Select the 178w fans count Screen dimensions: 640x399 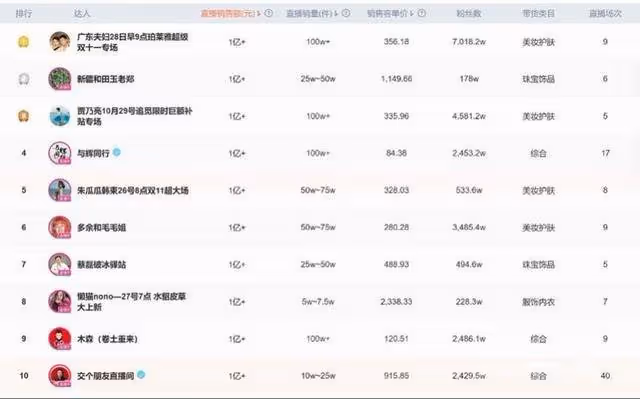click(x=469, y=79)
